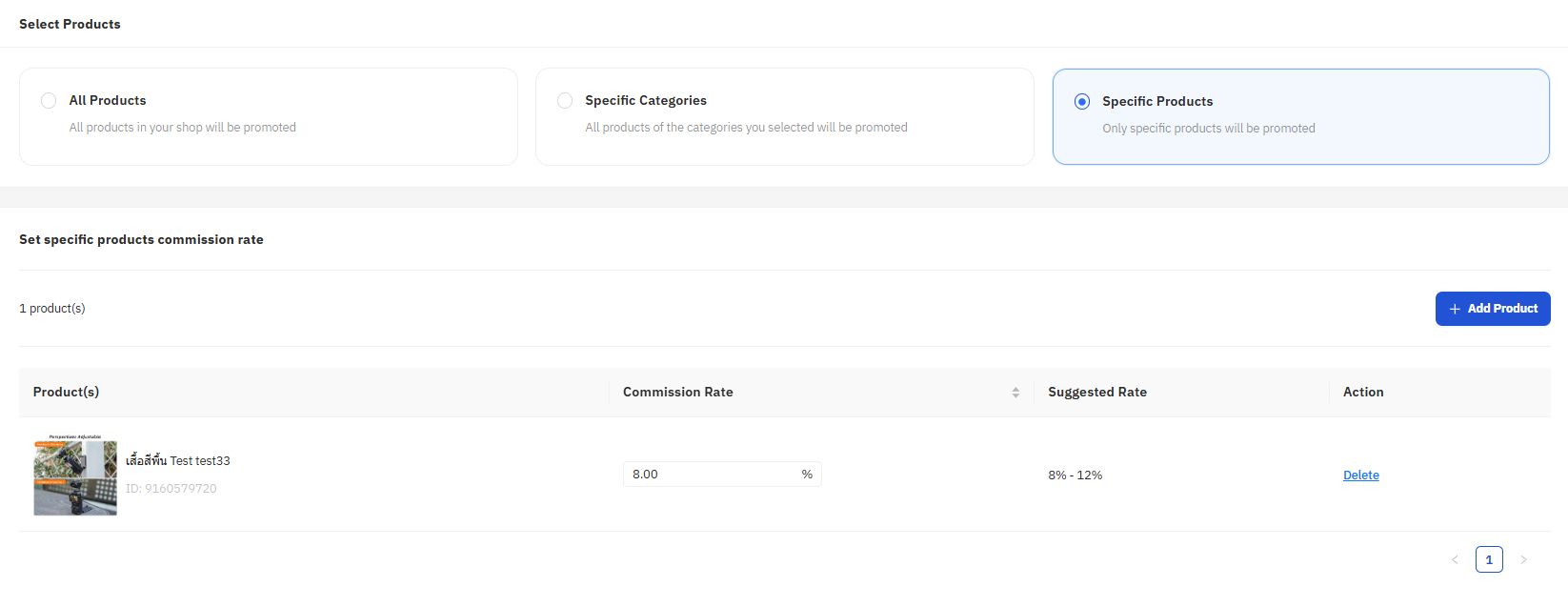Click the product name Test test33
This screenshot has height=607, width=1568.
coord(178,461)
